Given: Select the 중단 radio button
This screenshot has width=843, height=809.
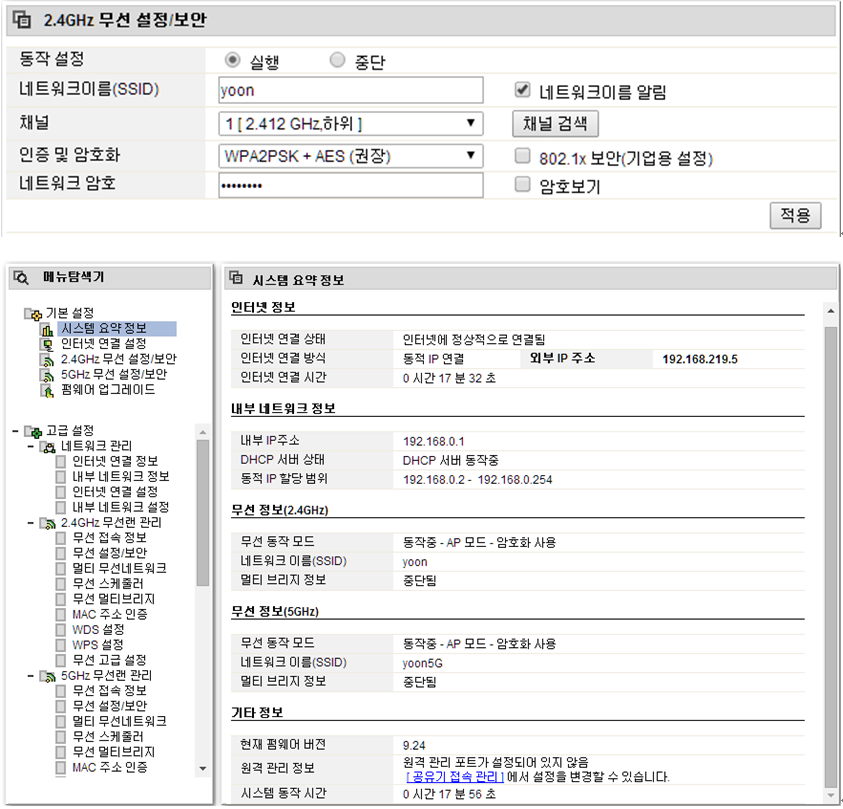Looking at the screenshot, I should pyautogui.click(x=337, y=60).
